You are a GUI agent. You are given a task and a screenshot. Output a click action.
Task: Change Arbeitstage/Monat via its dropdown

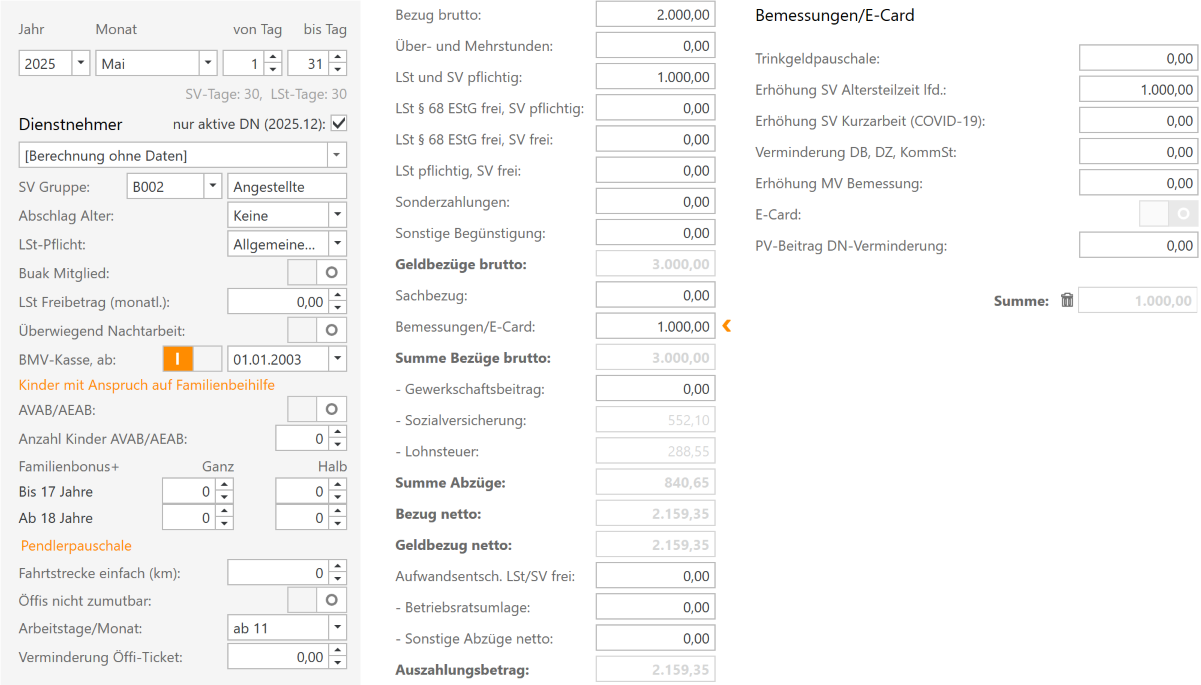[x=337, y=628]
